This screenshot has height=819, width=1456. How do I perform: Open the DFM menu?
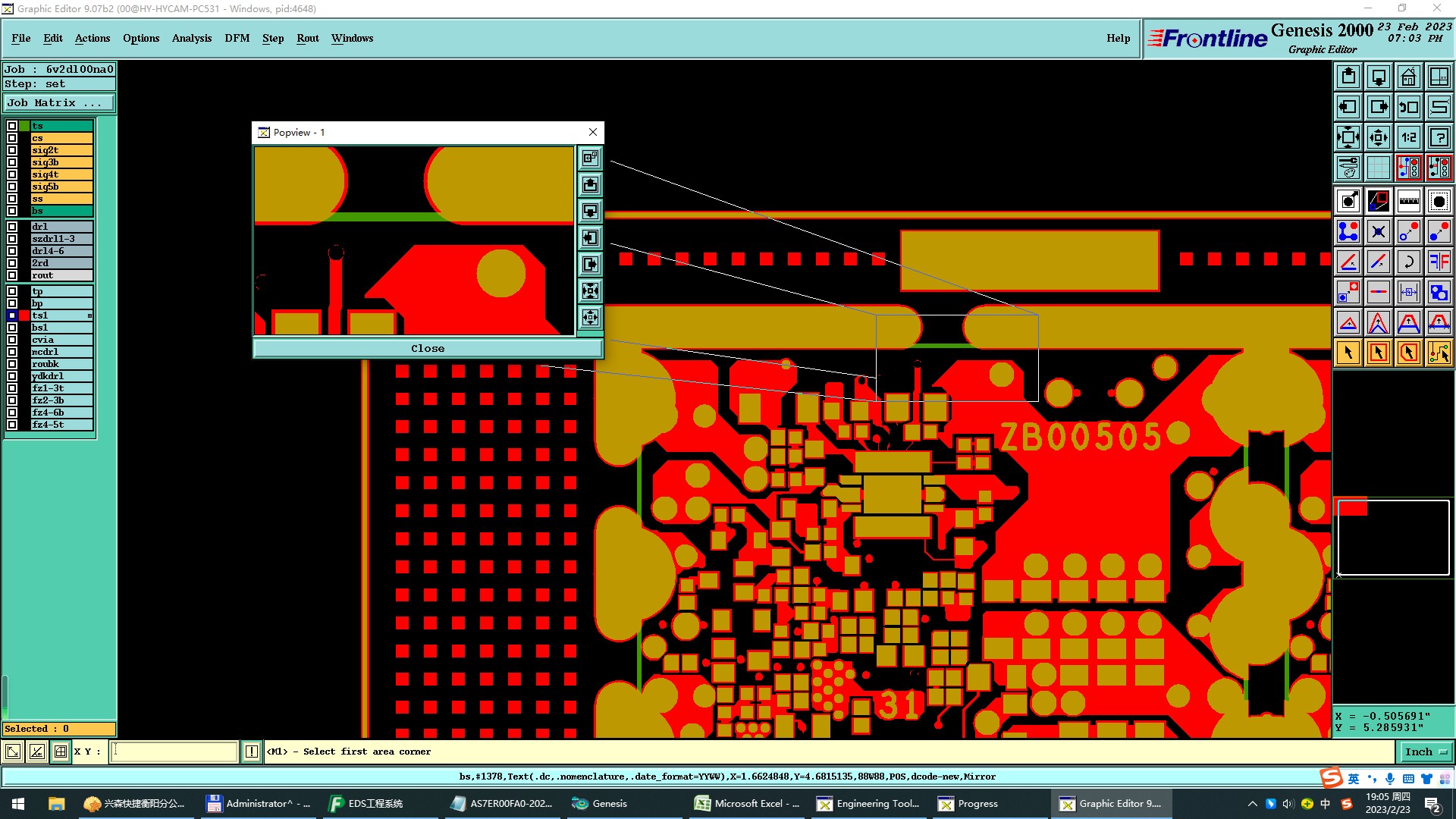point(237,38)
